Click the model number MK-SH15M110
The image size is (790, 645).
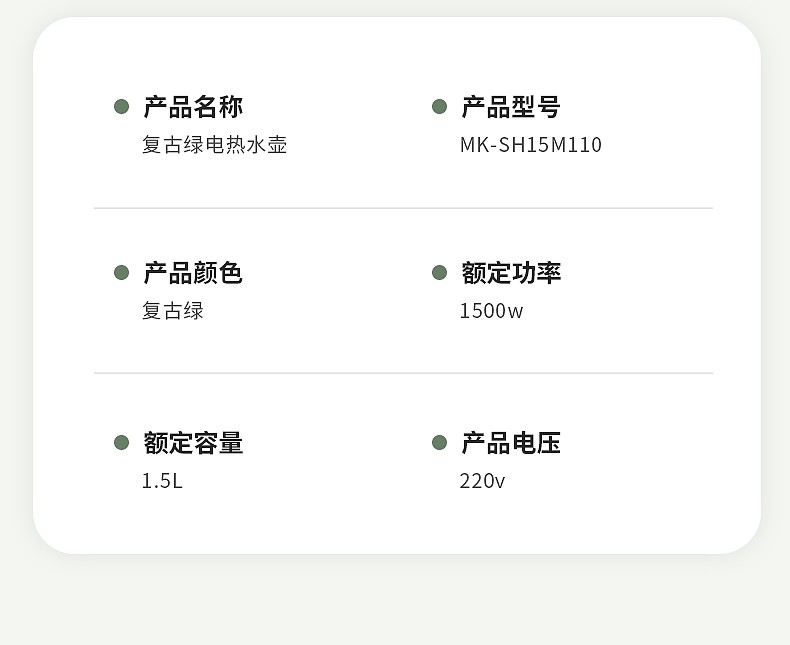pos(531,145)
